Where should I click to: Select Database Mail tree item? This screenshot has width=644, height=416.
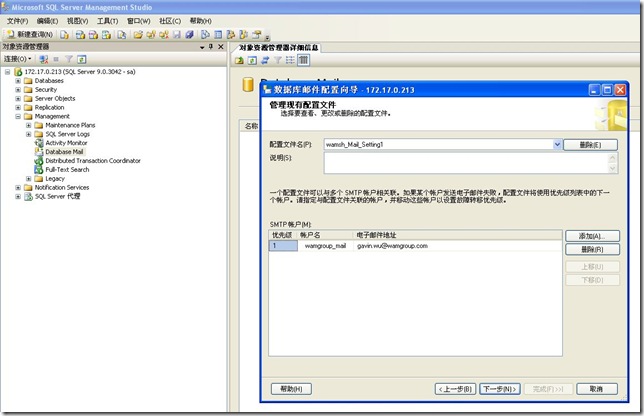click(x=64, y=152)
